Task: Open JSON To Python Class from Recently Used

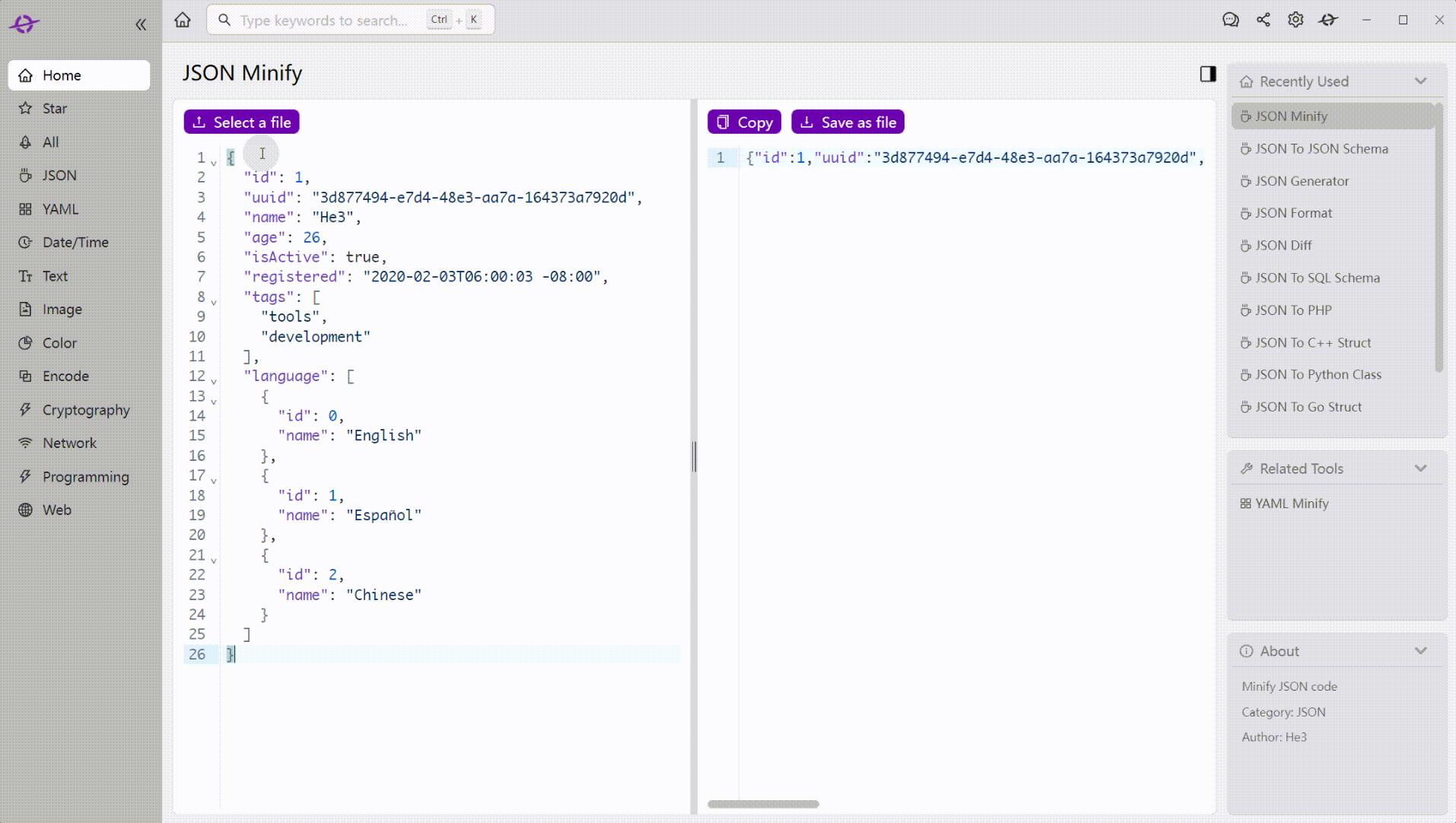Action: pyautogui.click(x=1318, y=374)
